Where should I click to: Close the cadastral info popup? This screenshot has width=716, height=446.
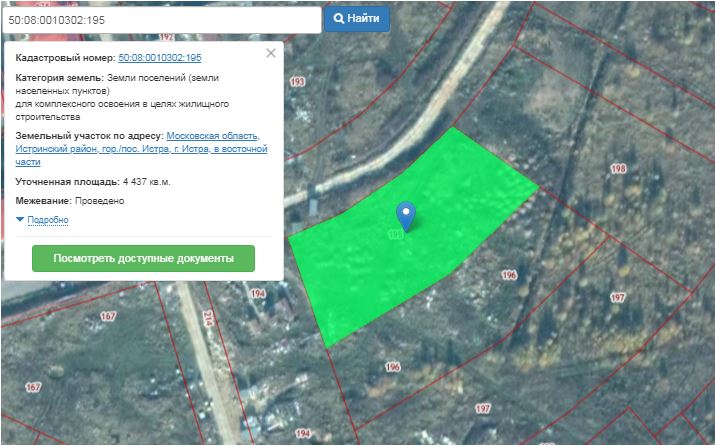[270, 54]
